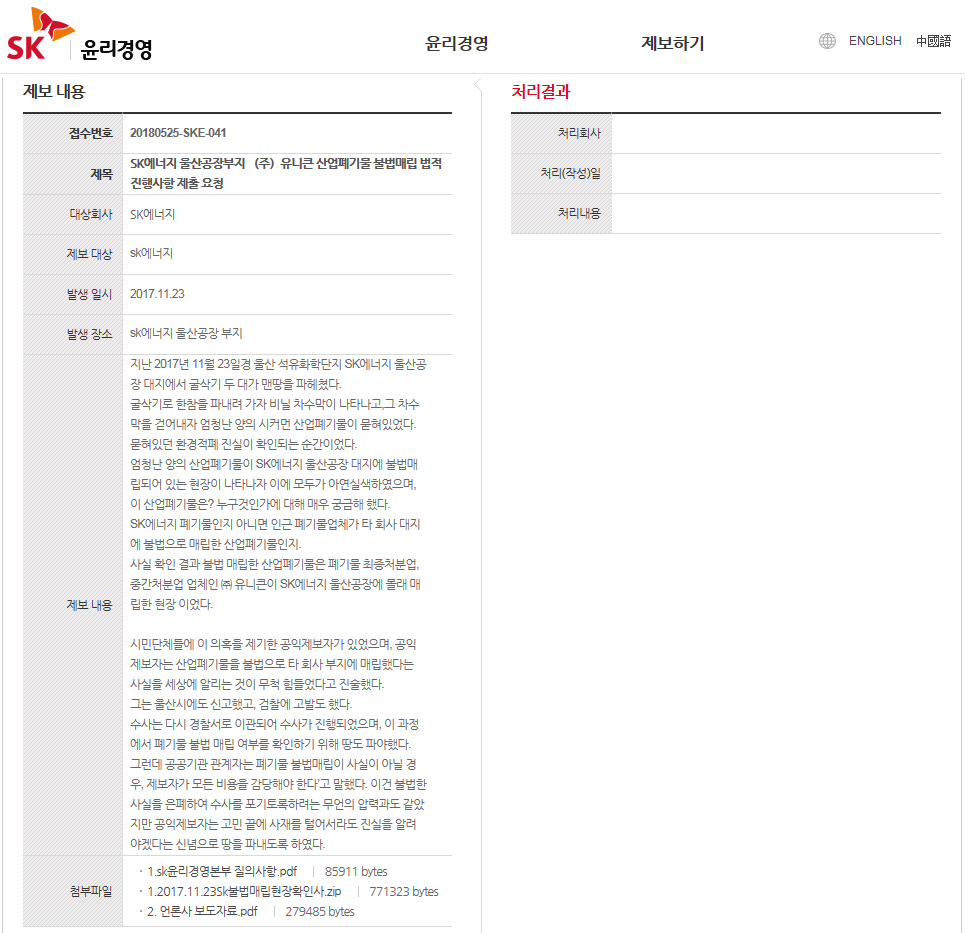This screenshot has width=965, height=933.
Task: Click the SK butterfly logo
Action: pos(40,34)
